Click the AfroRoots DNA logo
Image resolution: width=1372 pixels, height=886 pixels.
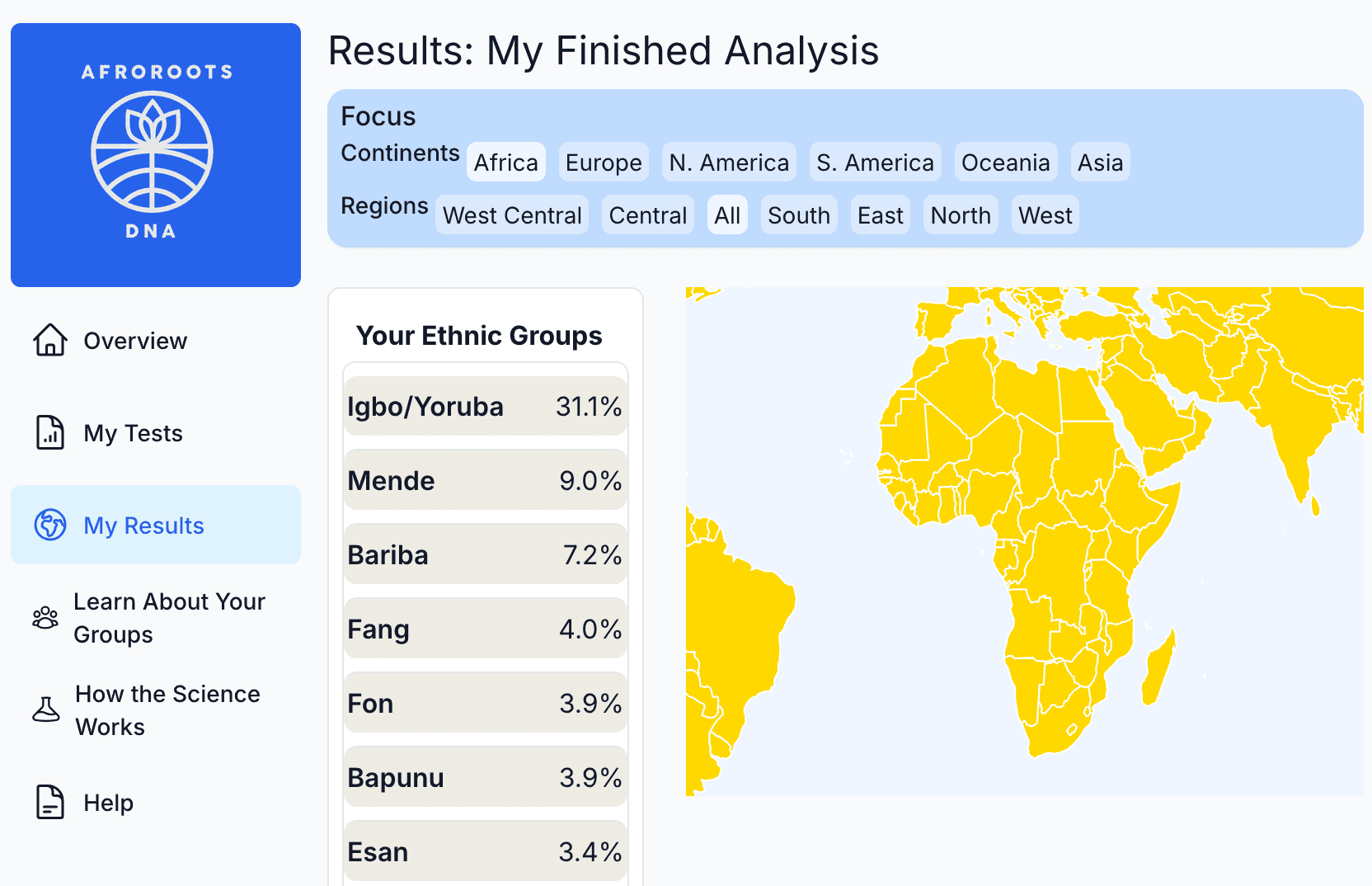point(155,154)
